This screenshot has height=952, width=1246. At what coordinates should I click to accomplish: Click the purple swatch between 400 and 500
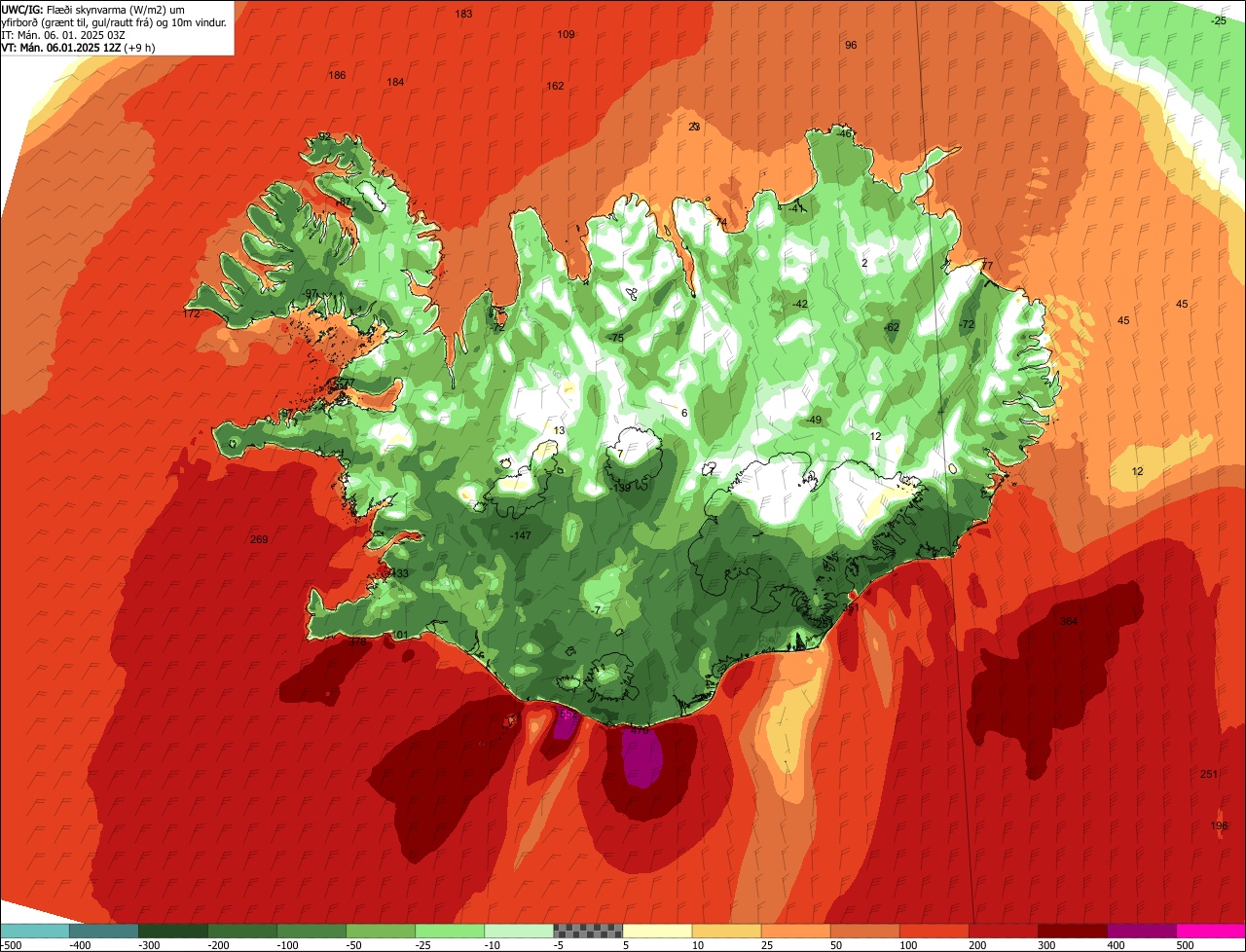coord(1141,930)
